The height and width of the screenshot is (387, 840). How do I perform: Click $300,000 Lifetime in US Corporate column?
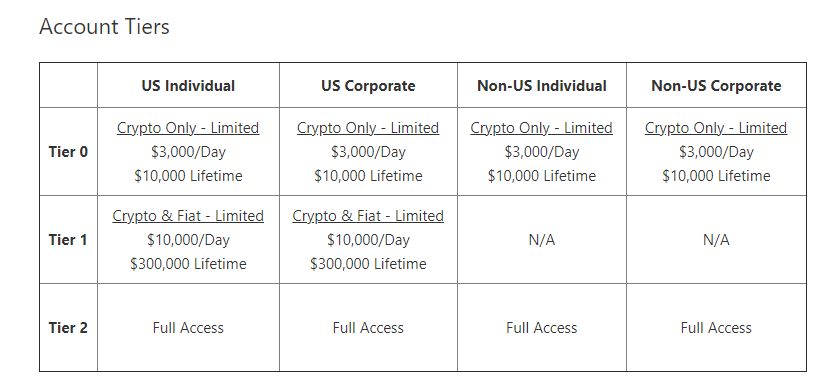pyautogui.click(x=368, y=264)
